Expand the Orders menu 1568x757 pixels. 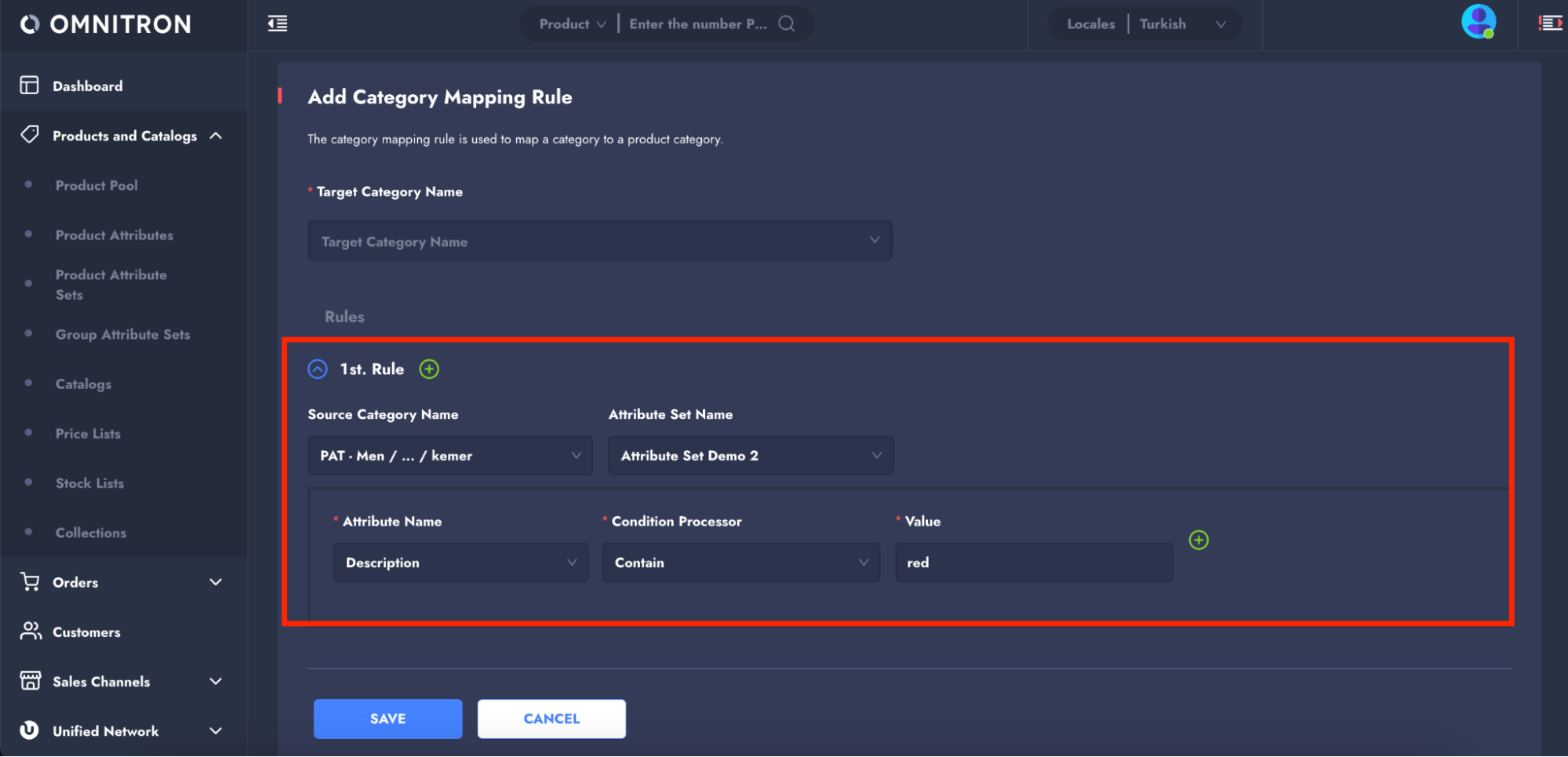216,582
